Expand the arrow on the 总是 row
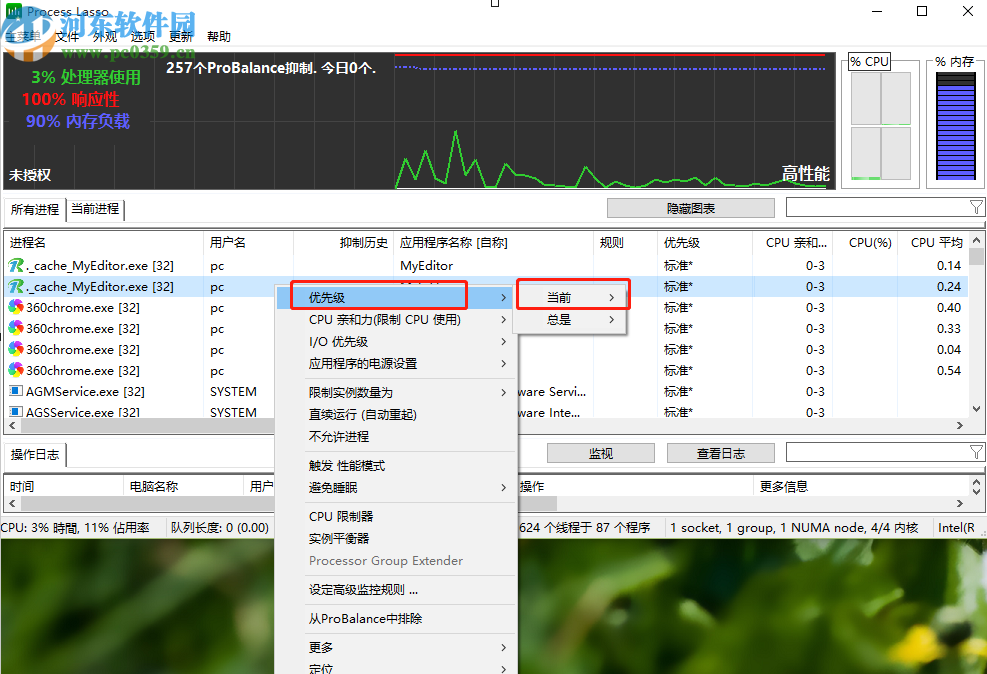 coord(611,319)
